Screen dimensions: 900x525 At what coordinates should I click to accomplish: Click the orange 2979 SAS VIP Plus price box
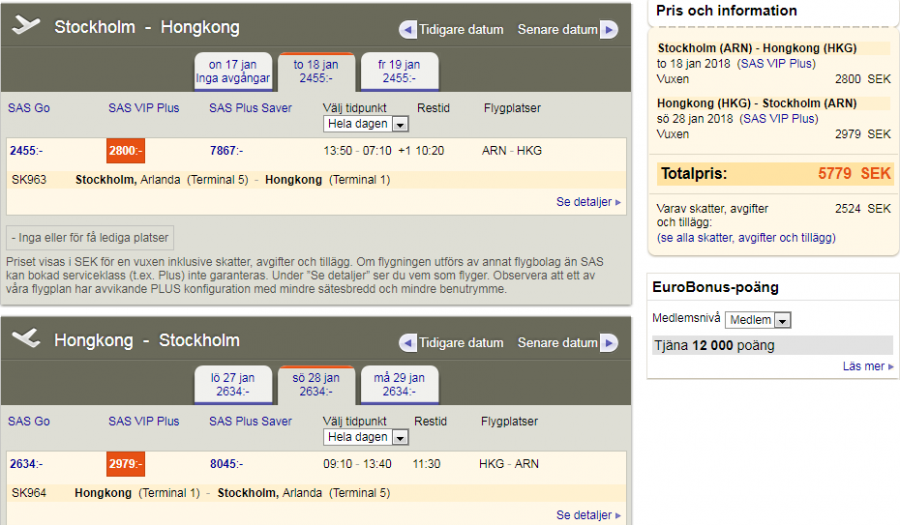coord(125,464)
